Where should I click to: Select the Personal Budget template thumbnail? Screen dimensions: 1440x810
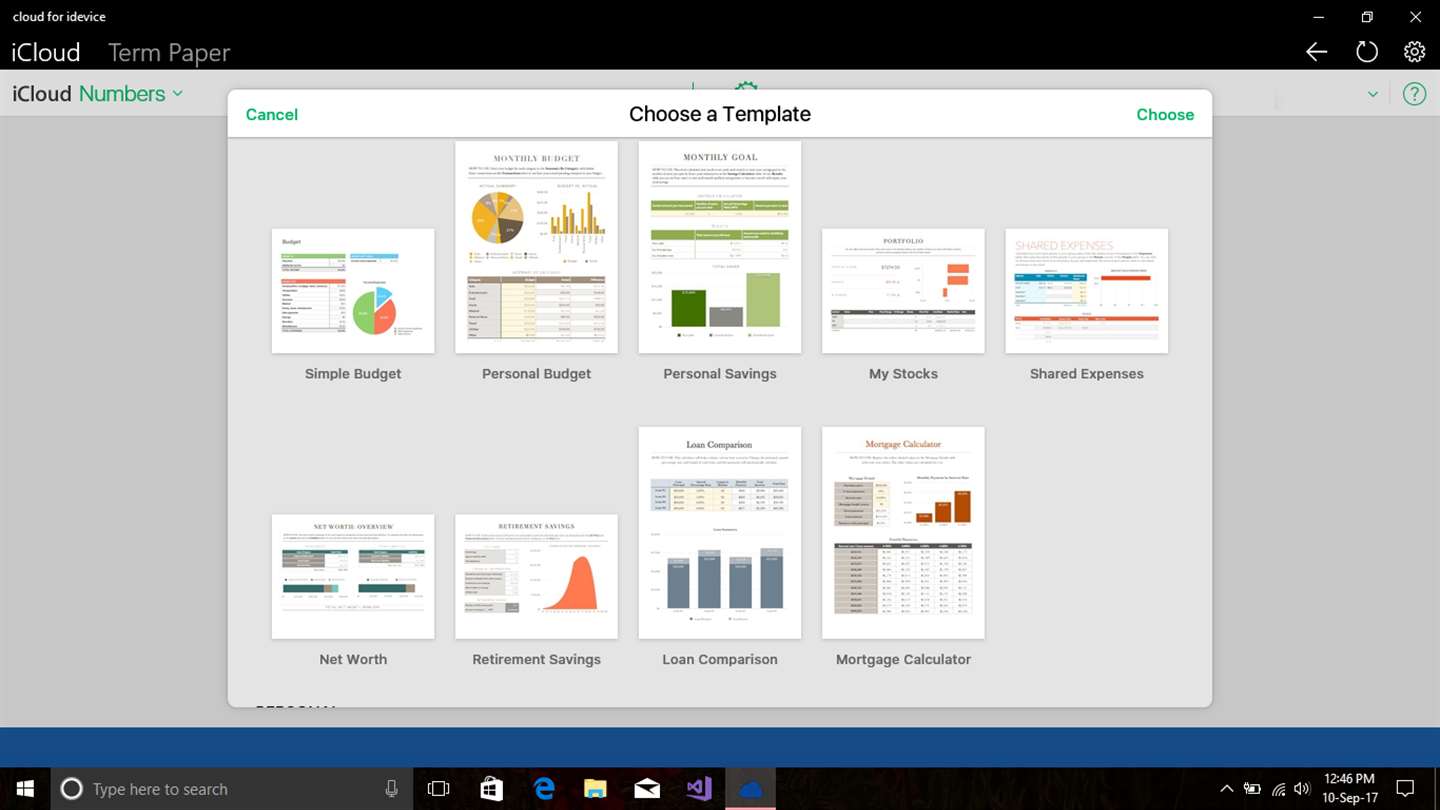click(536, 247)
